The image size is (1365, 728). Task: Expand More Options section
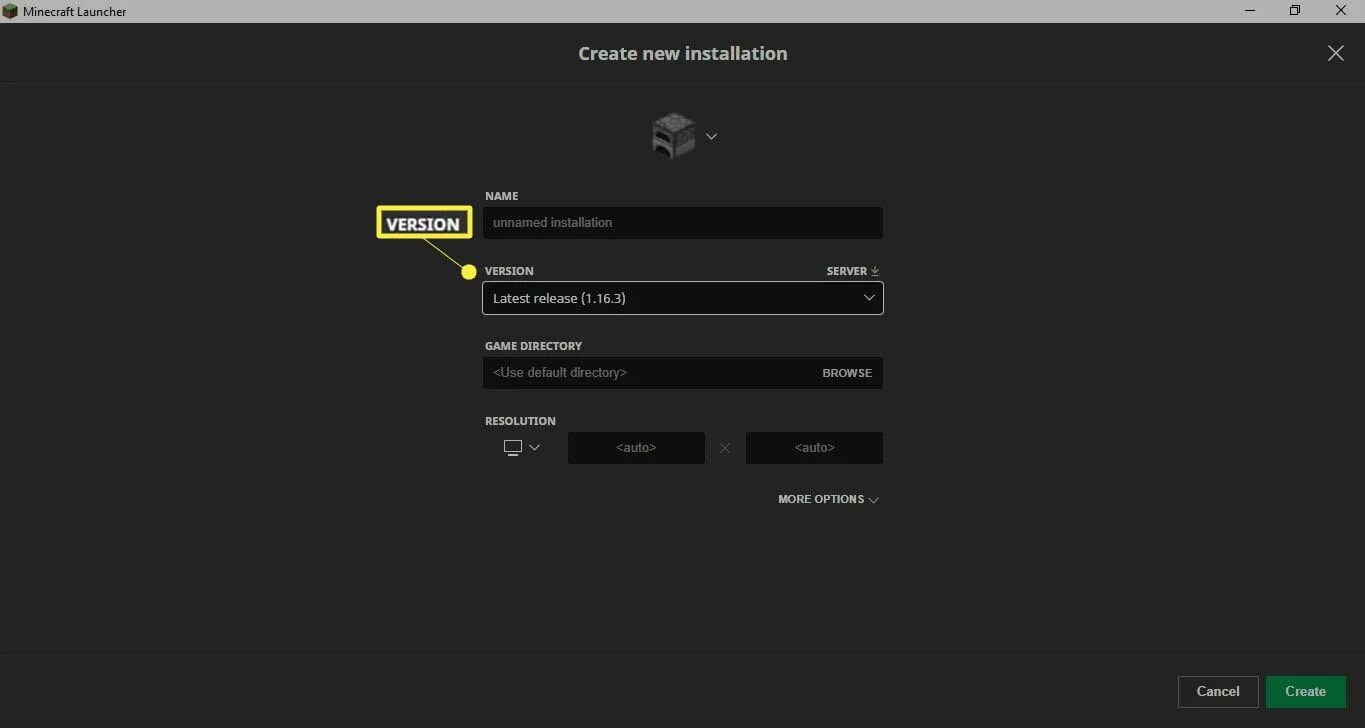(828, 499)
